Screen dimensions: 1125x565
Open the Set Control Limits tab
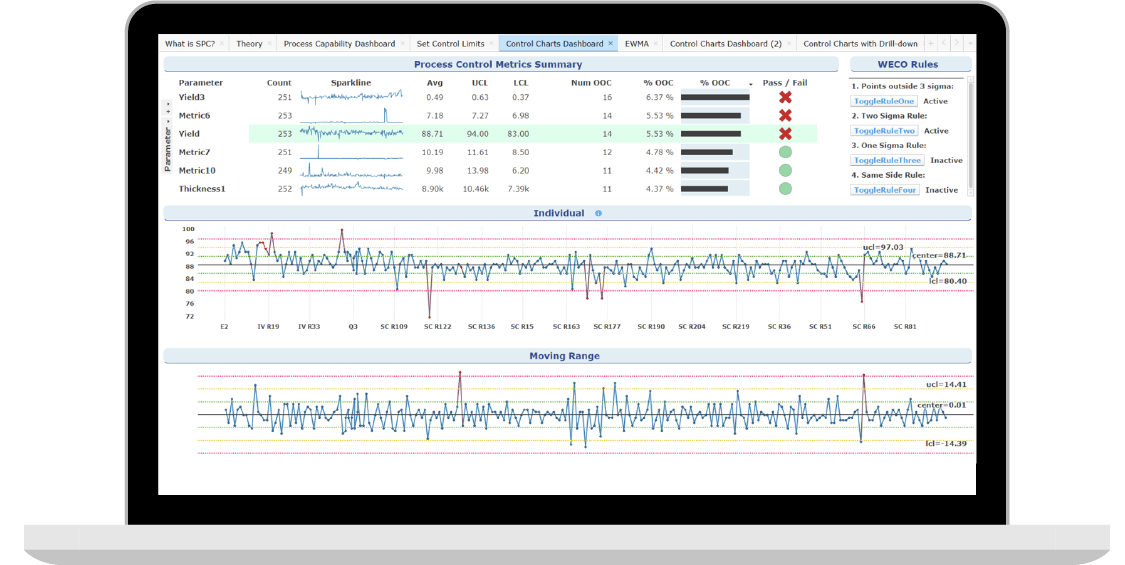[x=451, y=44]
